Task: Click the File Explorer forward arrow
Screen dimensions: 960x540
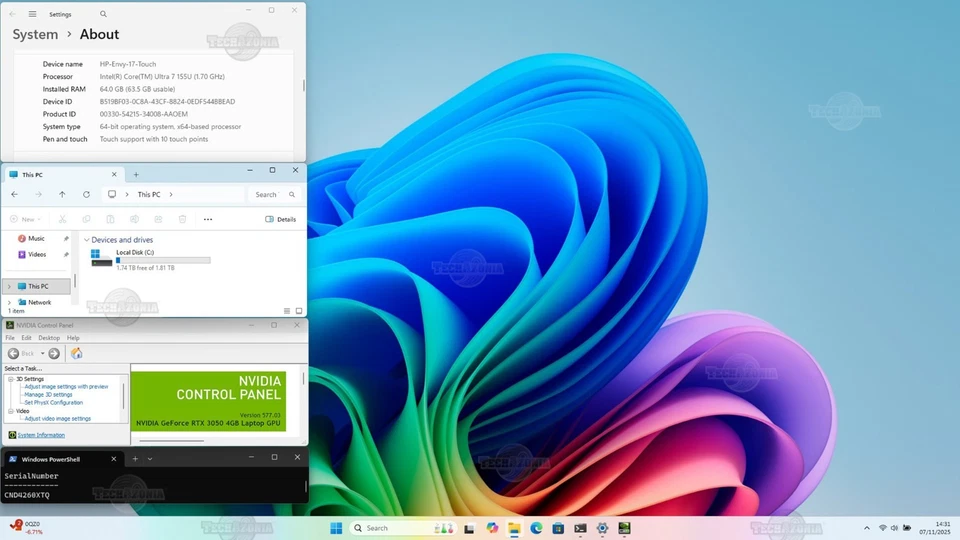Action: [39, 194]
